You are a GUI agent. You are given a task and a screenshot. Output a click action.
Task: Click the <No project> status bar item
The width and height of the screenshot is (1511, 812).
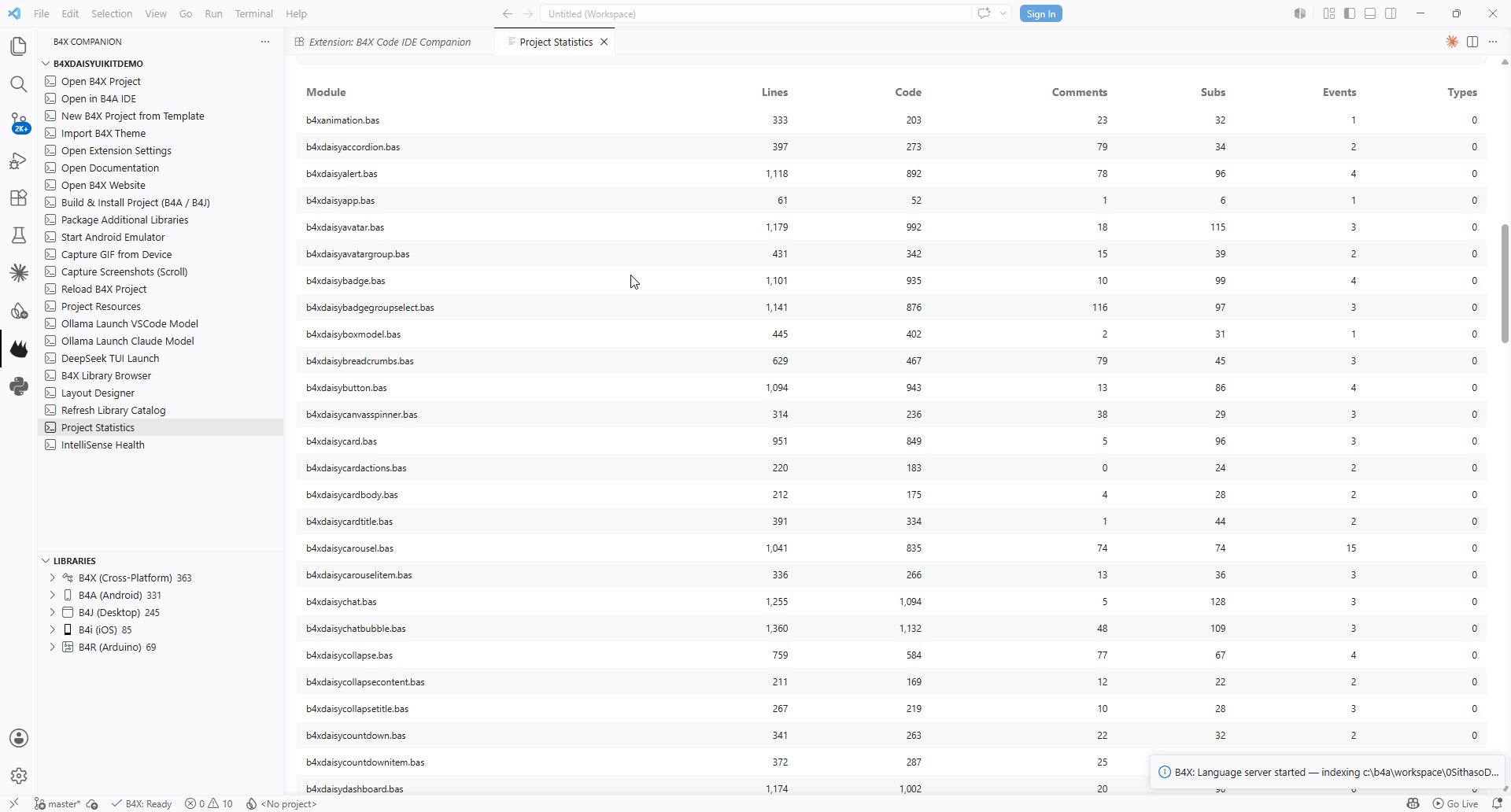point(281,803)
